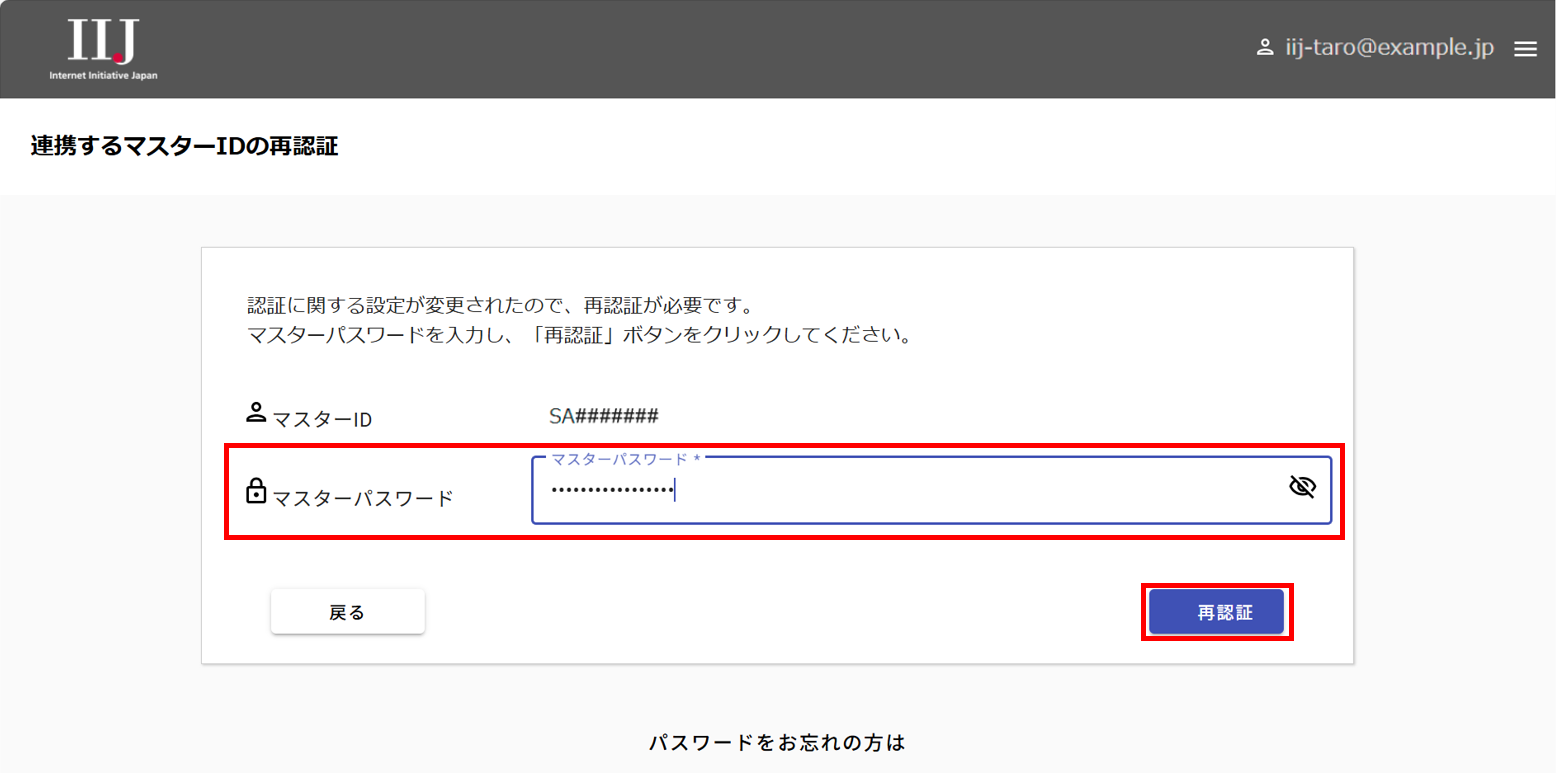The image size is (1556, 773).
Task: Click the person icon beside マスターID
Action: [256, 413]
